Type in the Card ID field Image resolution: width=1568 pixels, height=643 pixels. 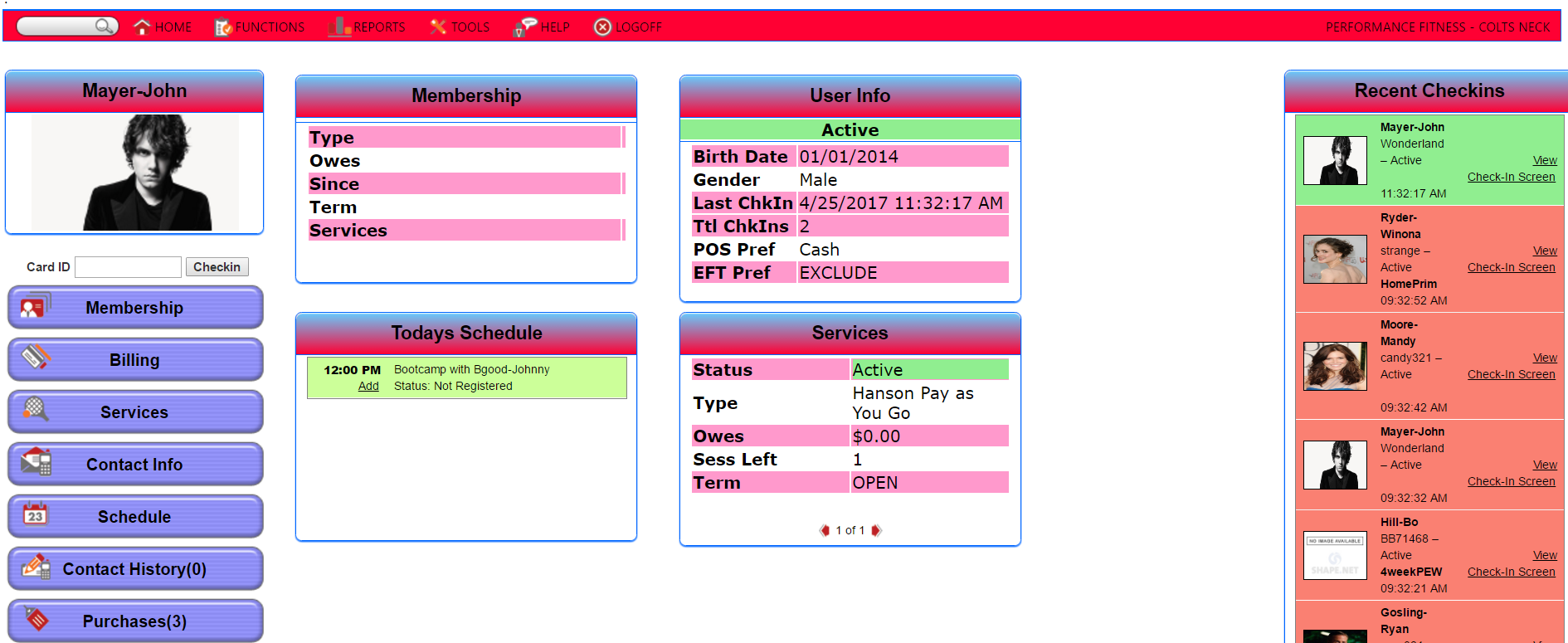pyautogui.click(x=129, y=267)
